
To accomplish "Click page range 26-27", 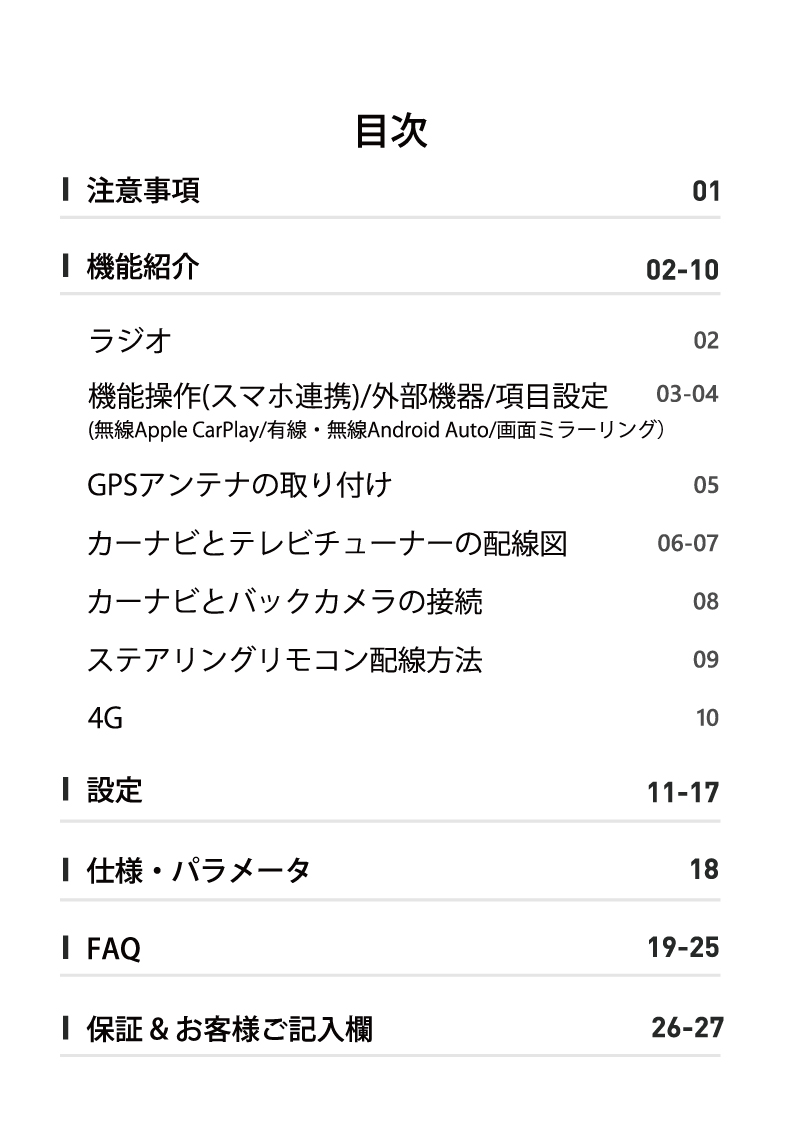I will coord(686,1026).
